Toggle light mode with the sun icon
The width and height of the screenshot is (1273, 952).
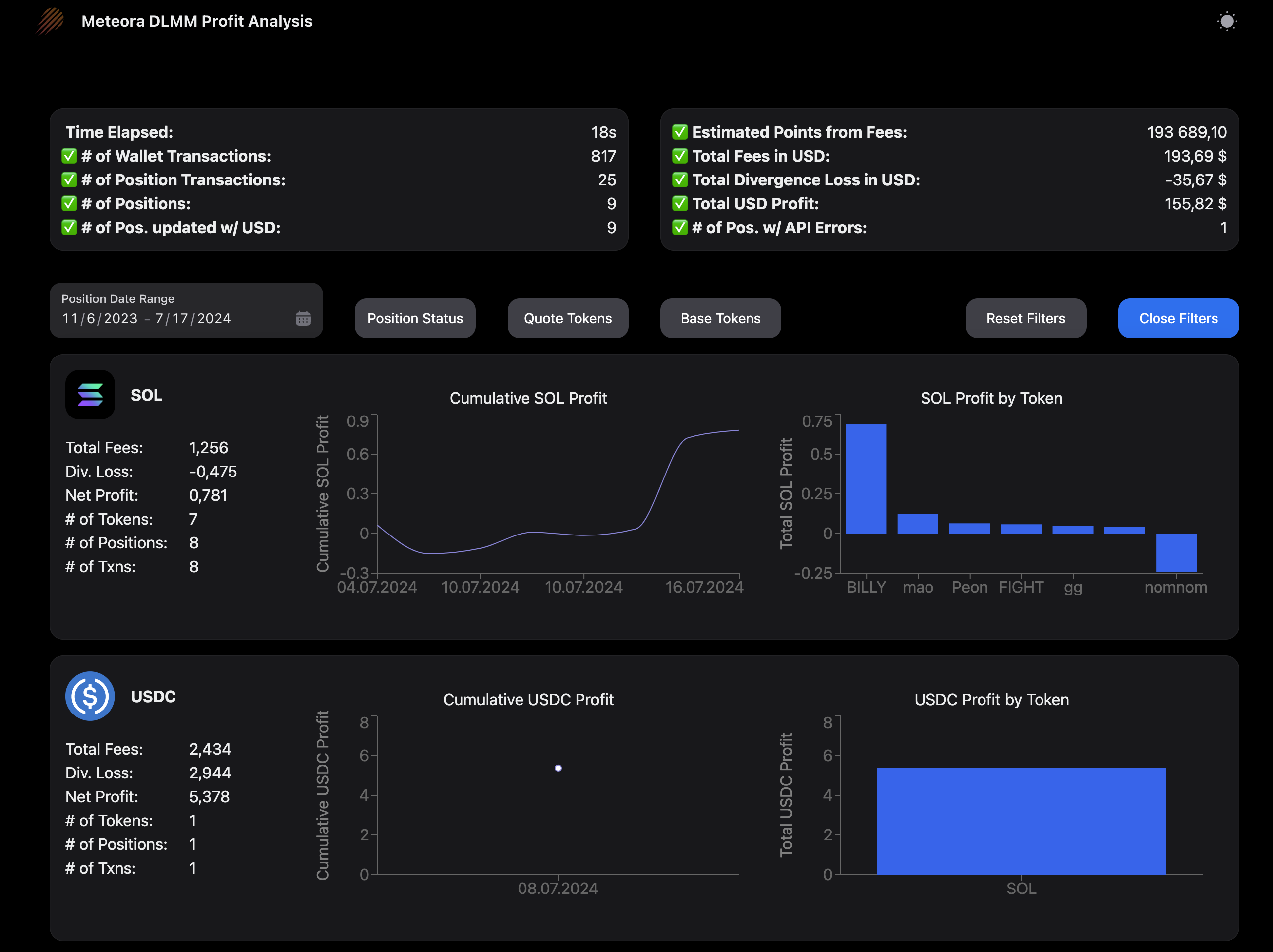click(x=1227, y=21)
